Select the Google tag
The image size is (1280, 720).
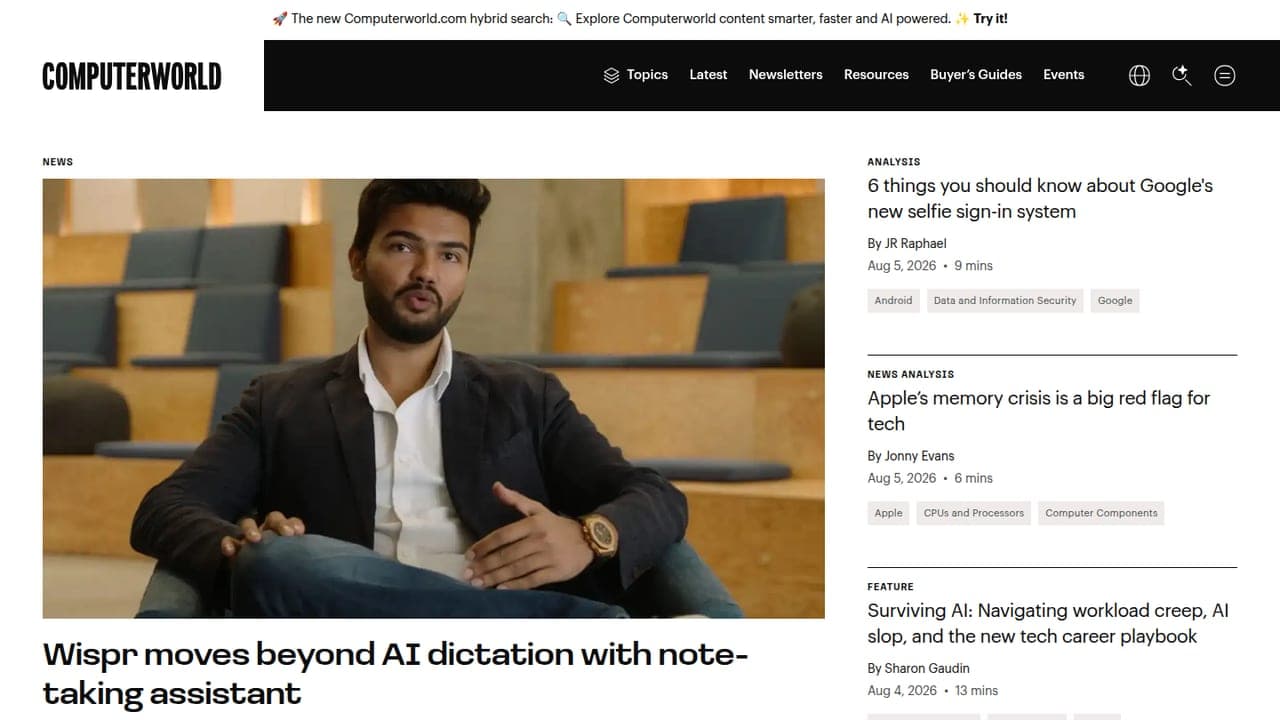coord(1115,301)
